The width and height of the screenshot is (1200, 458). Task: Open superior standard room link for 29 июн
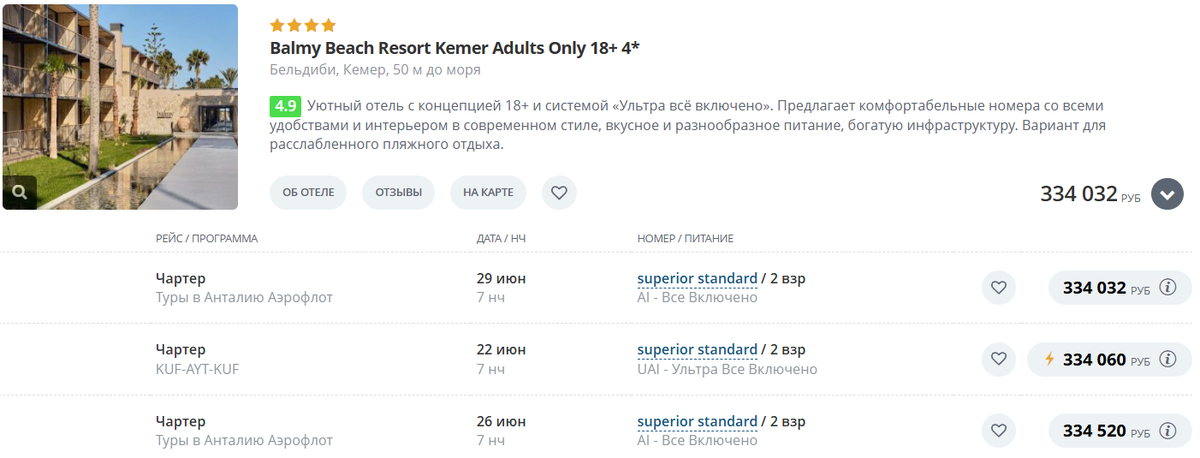click(x=697, y=279)
